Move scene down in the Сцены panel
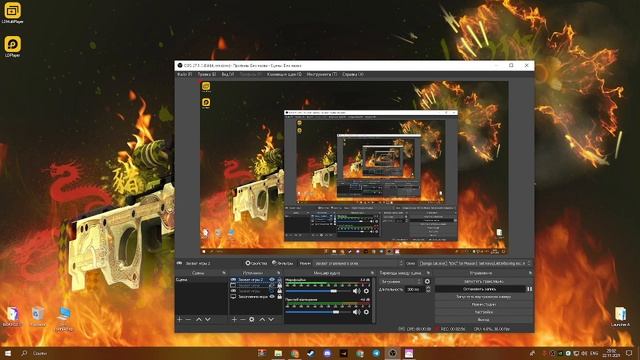 click(x=208, y=319)
